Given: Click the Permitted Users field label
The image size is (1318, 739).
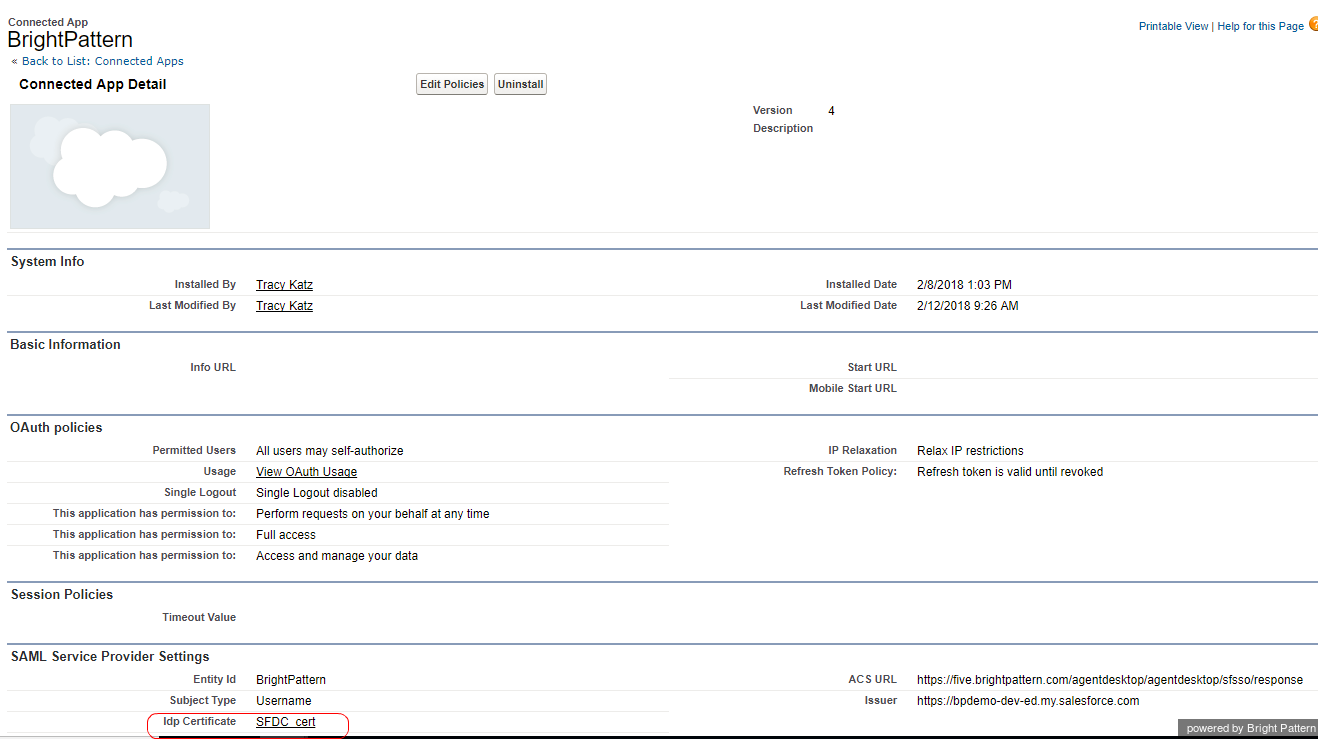Looking at the screenshot, I should [x=194, y=450].
